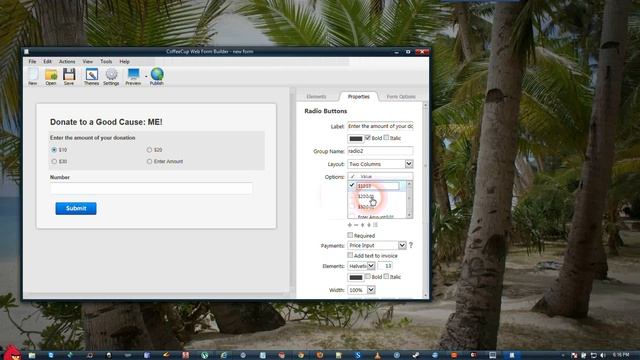Click the Preview monitor icon
Image resolution: width=640 pixels, height=360 pixels.
point(133,76)
